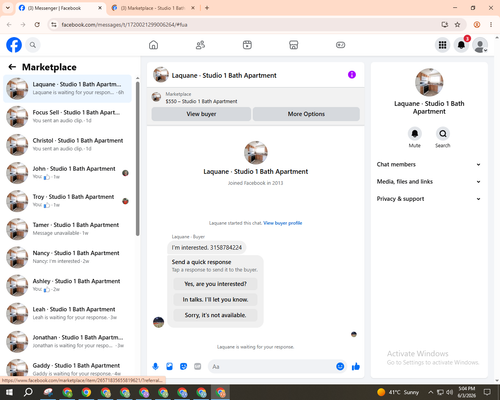Image resolution: width=500 pixels, height=400 pixels.
Task: Expand the Privacy & support section
Action: pyautogui.click(x=429, y=199)
